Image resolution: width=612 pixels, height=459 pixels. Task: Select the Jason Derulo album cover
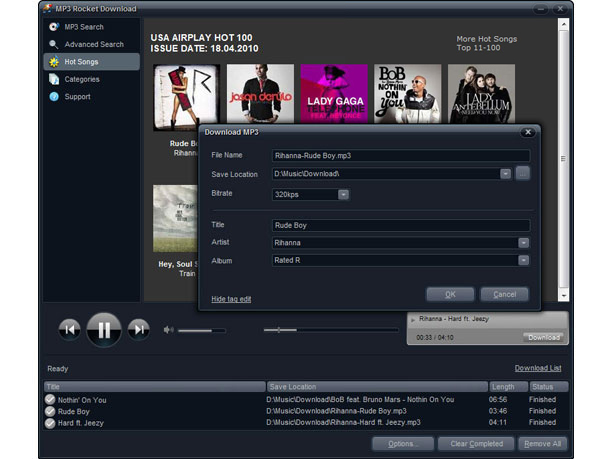[260, 94]
